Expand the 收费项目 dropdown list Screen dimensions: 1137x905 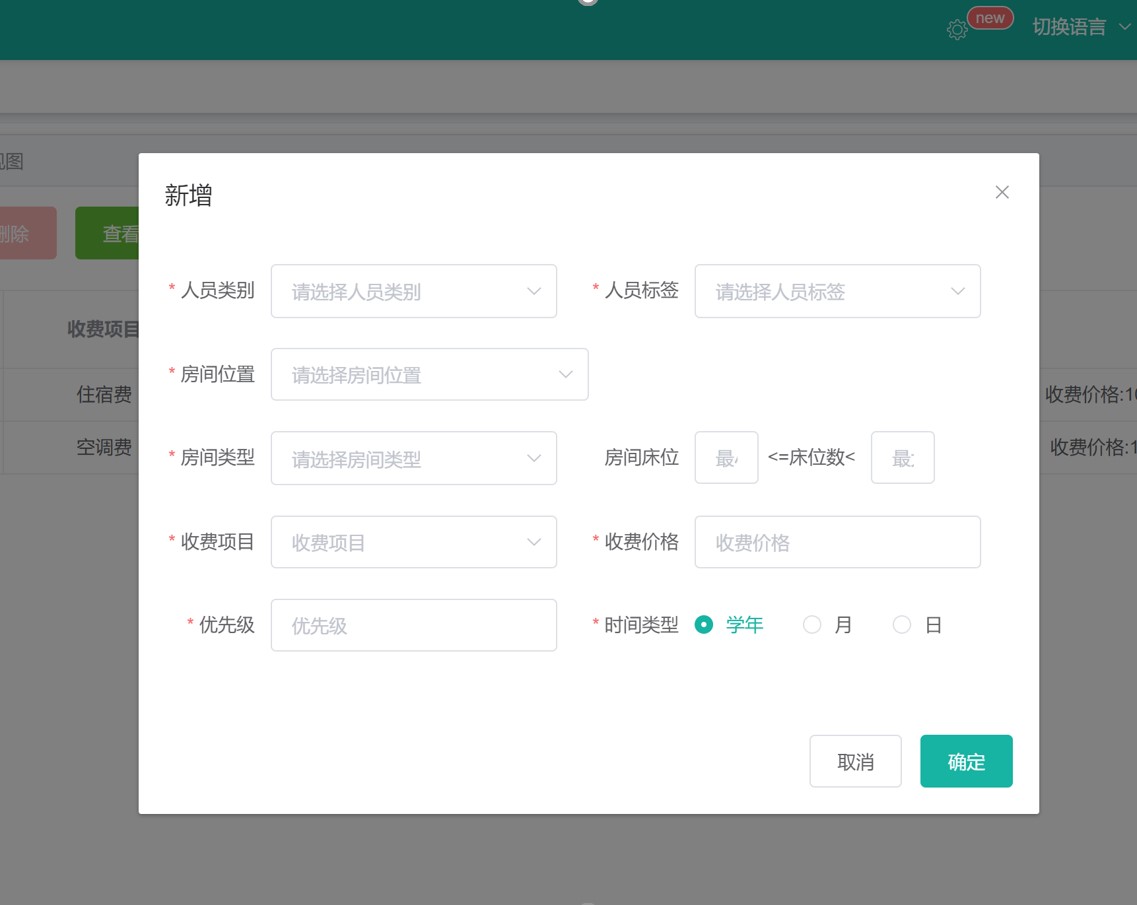(x=413, y=542)
